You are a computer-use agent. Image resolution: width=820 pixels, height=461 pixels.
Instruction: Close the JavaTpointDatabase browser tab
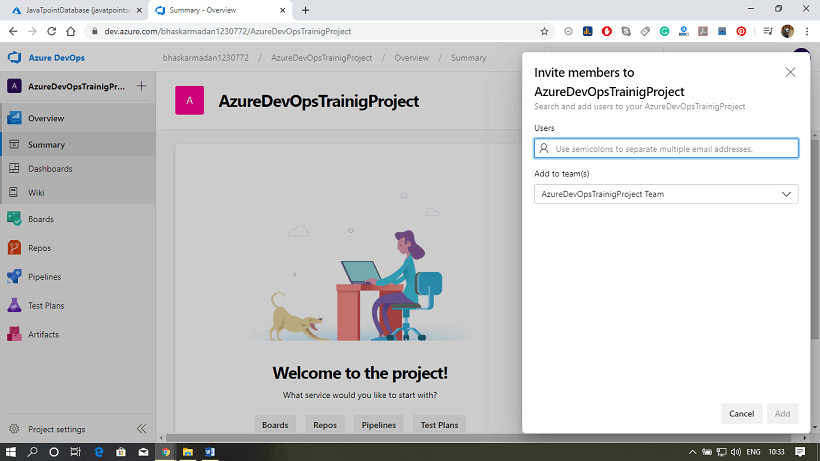point(139,10)
